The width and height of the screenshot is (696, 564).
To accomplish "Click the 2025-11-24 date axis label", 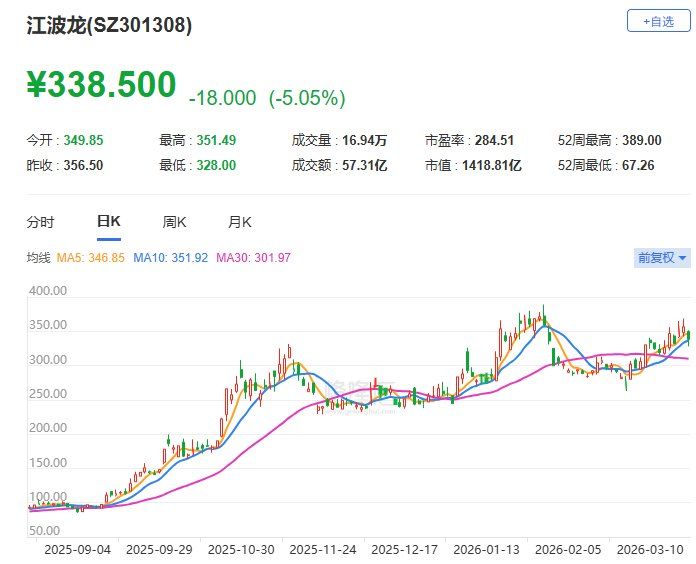I will (323, 550).
